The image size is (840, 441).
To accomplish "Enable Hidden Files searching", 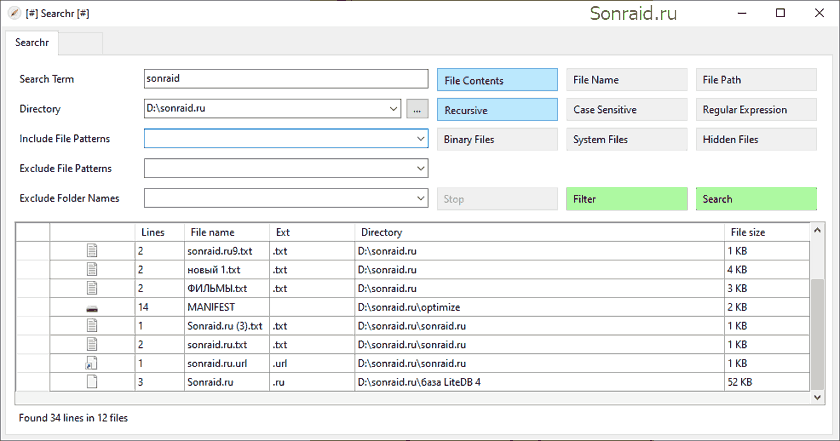I will pyautogui.click(x=756, y=139).
